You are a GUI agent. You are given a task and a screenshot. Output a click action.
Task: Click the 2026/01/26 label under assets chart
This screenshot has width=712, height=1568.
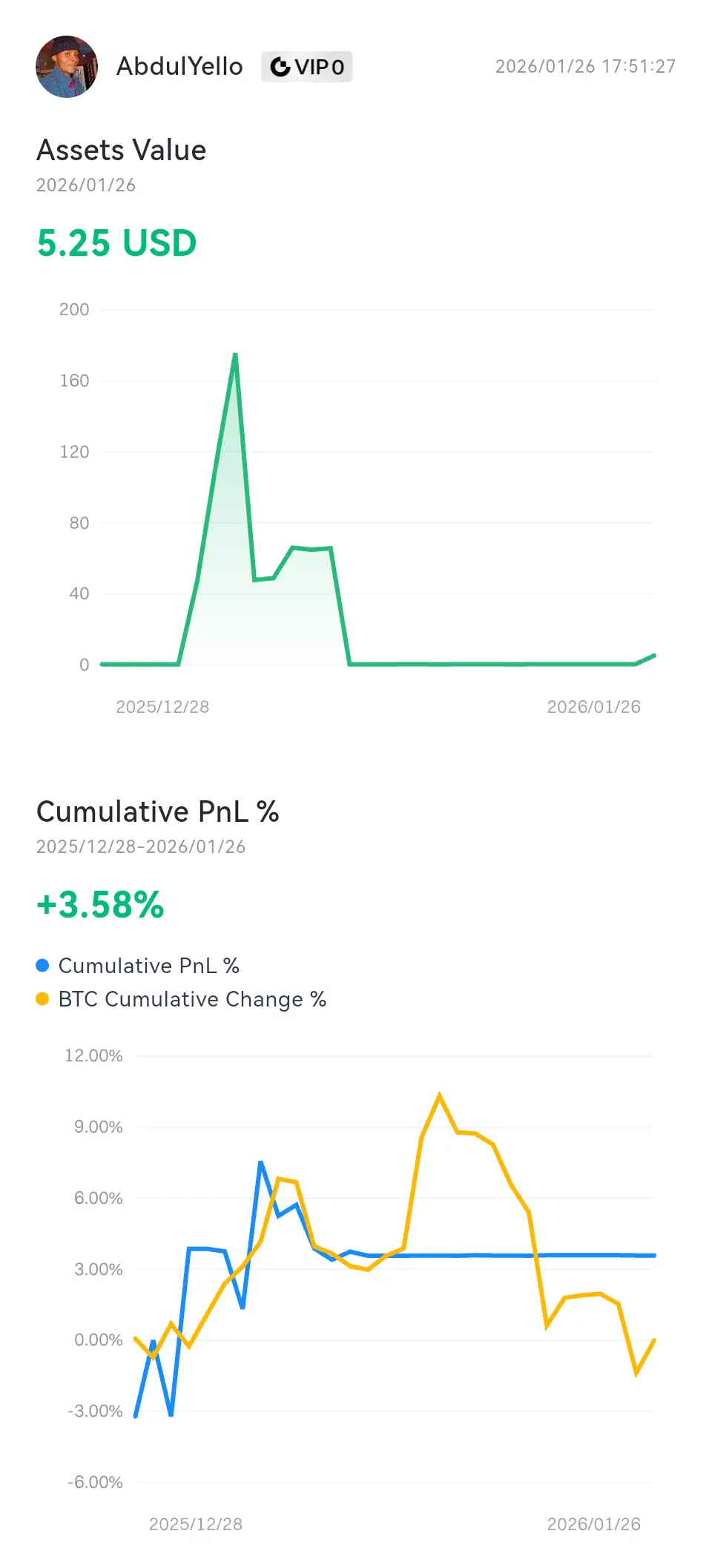[594, 707]
